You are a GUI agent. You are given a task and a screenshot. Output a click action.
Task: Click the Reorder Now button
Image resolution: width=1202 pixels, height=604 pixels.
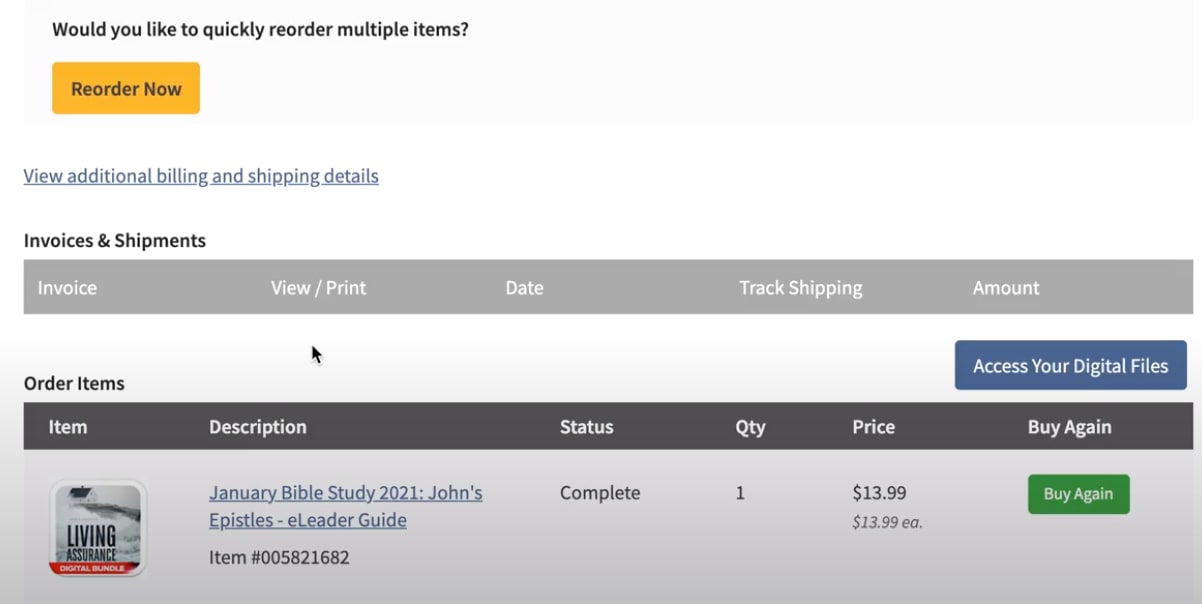pos(126,88)
